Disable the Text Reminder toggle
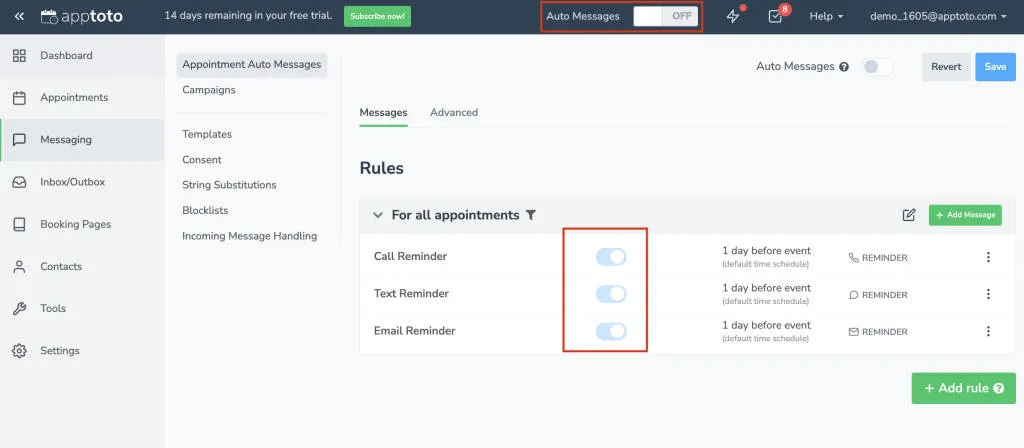1024x448 pixels. (611, 294)
